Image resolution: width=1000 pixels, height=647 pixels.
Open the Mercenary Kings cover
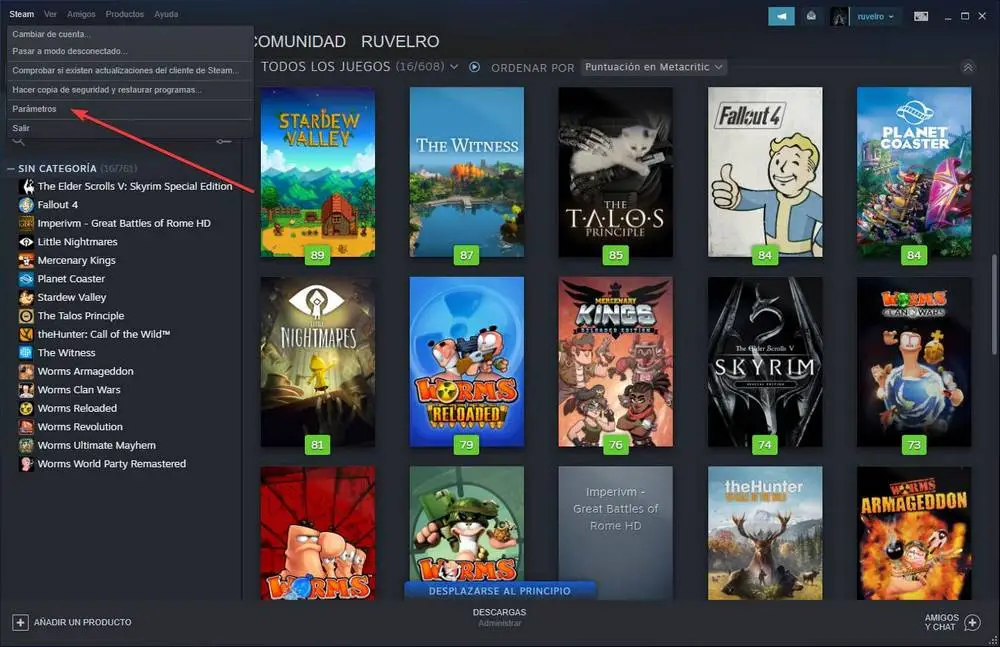coord(615,362)
